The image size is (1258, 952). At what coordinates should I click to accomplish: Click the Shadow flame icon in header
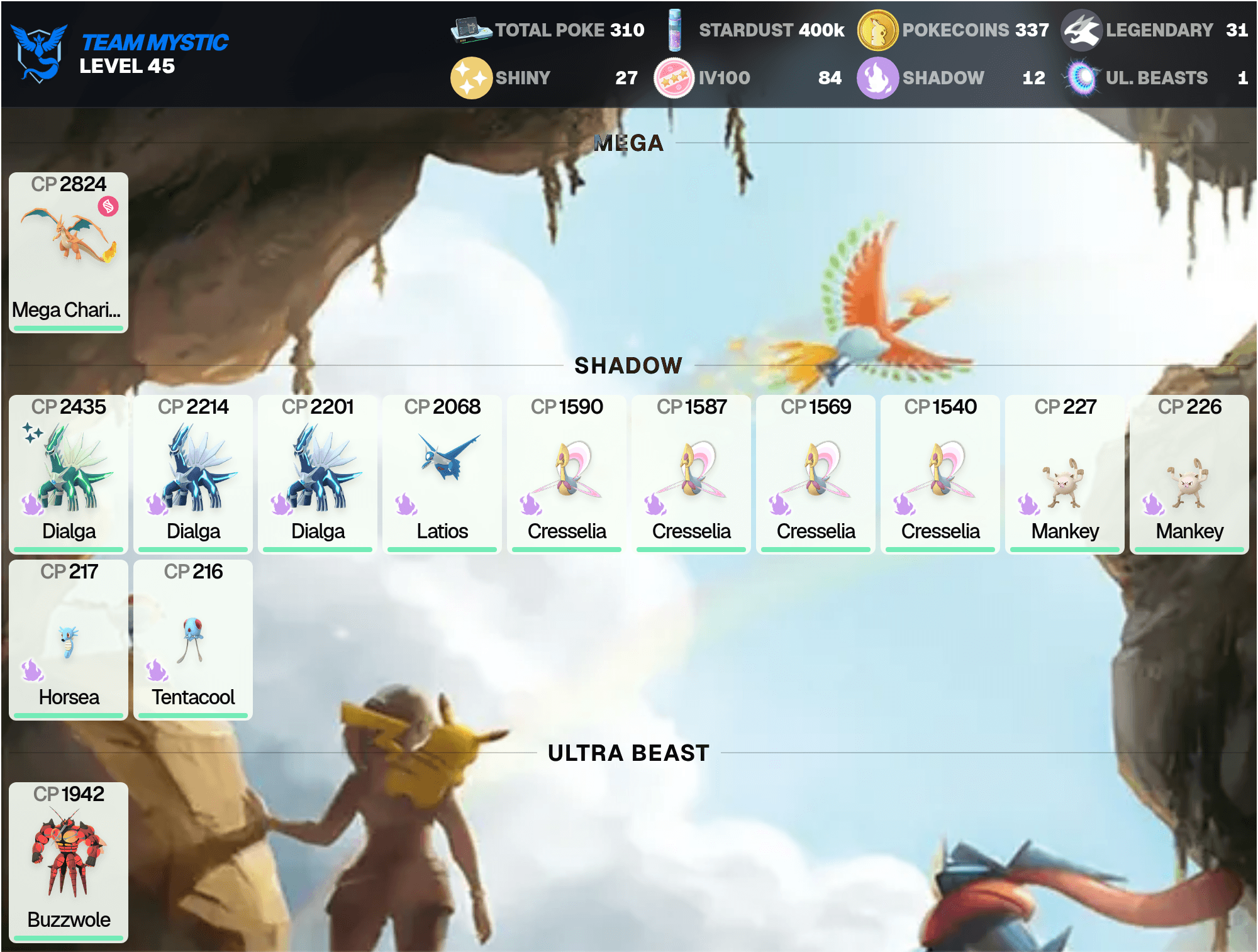pos(877,78)
